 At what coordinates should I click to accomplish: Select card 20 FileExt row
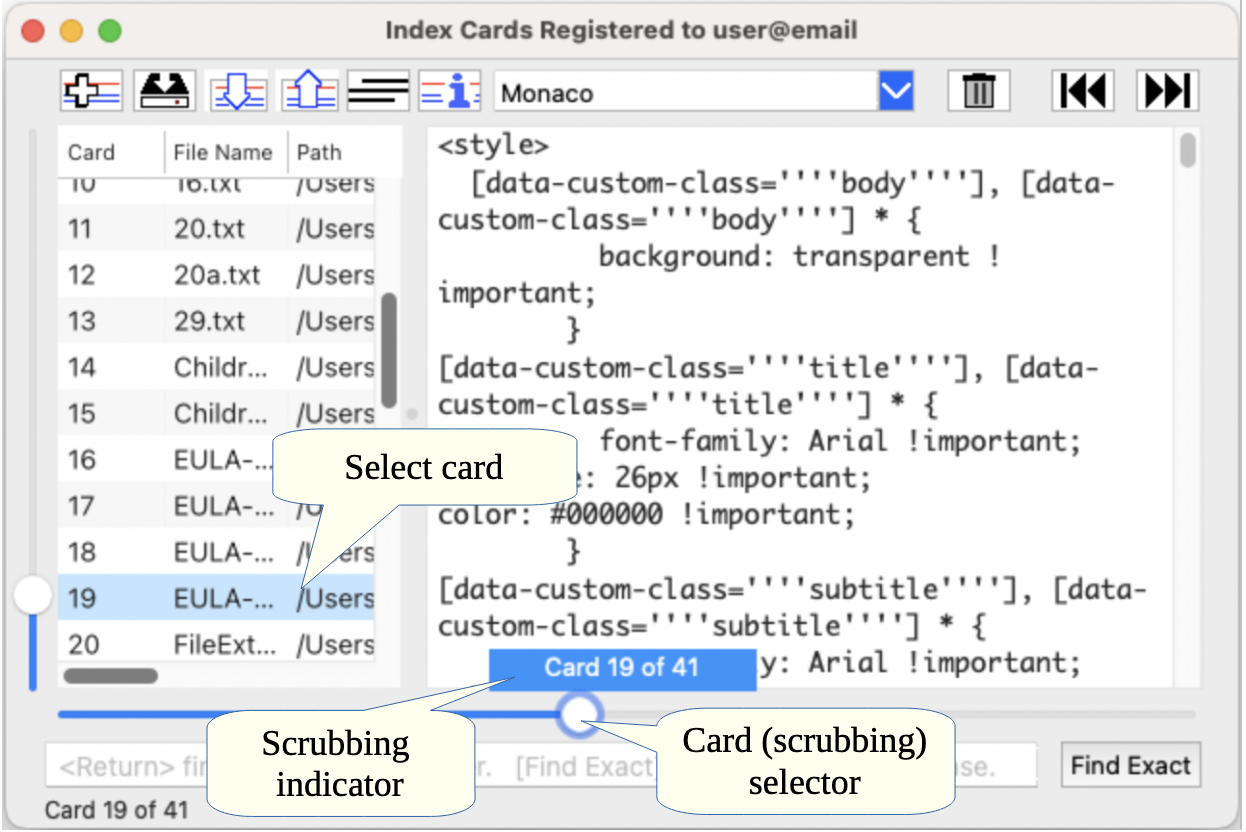point(215,644)
